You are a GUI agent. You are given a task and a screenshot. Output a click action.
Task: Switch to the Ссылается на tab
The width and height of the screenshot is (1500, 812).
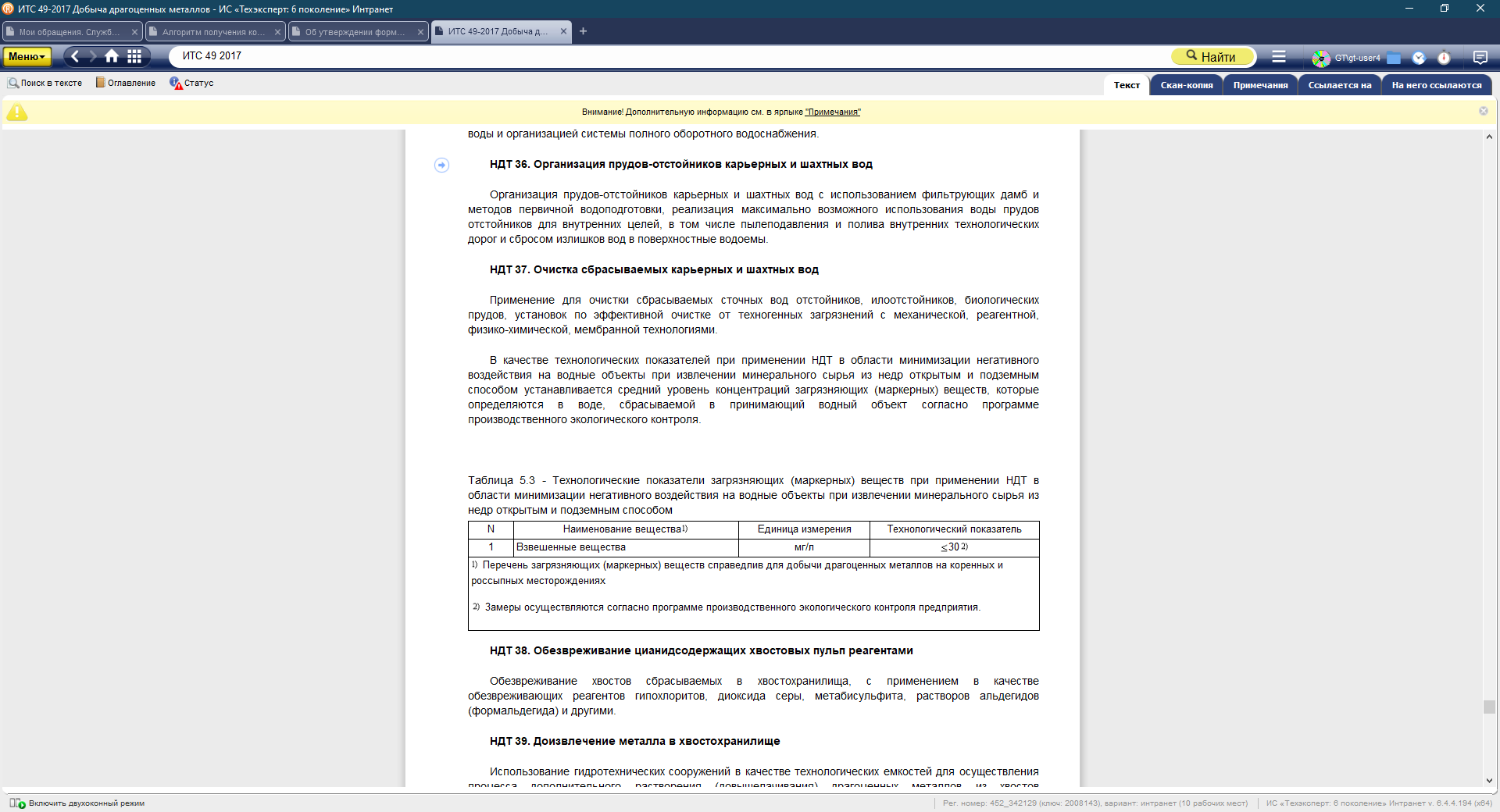click(1339, 85)
